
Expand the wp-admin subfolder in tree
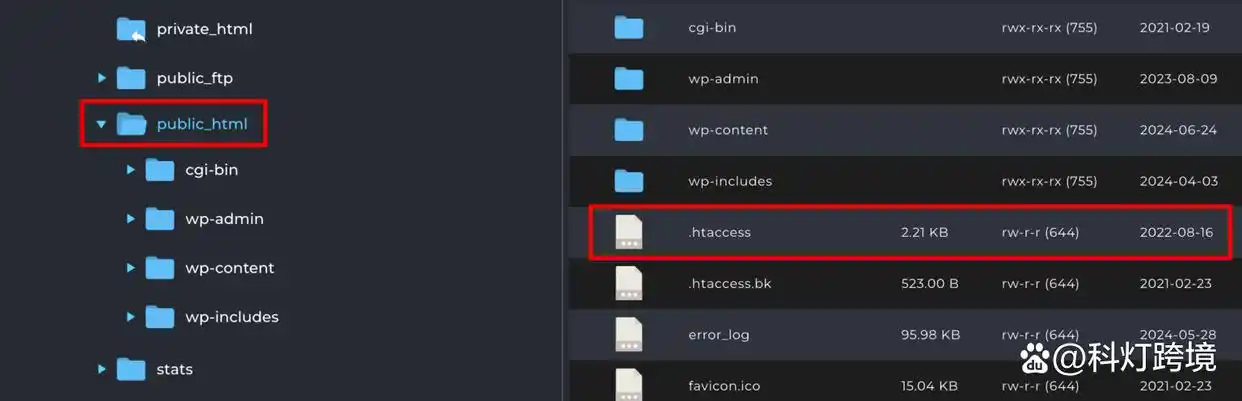click(x=130, y=219)
